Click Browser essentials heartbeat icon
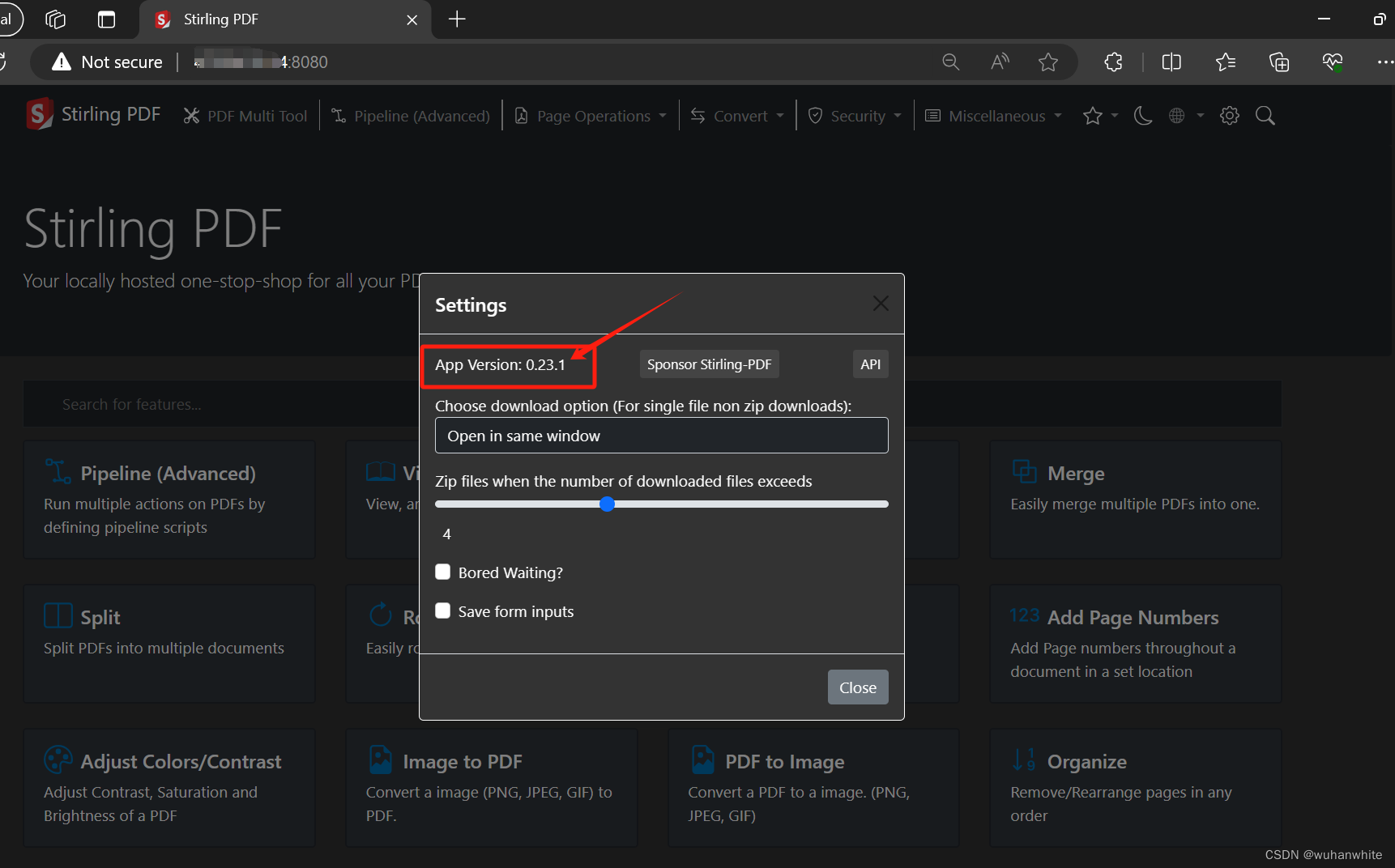Image resolution: width=1395 pixels, height=868 pixels. [1333, 62]
